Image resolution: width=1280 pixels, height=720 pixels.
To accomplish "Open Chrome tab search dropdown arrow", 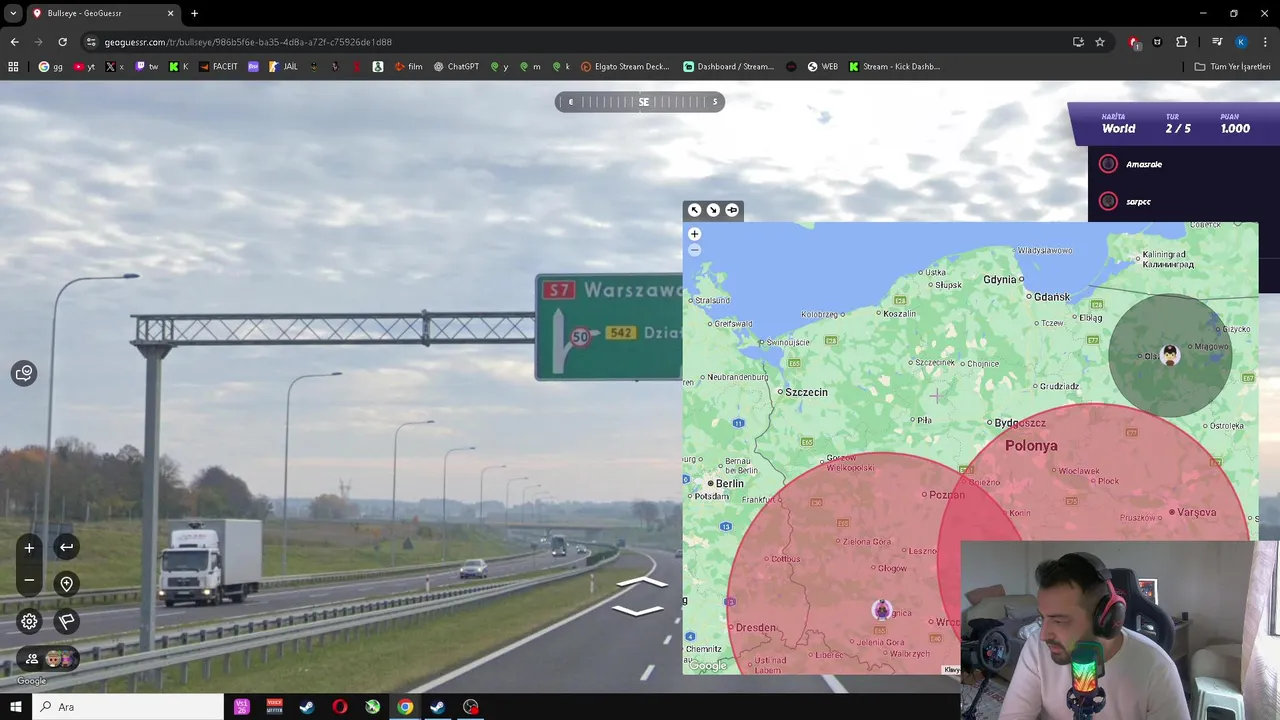I will click(13, 13).
